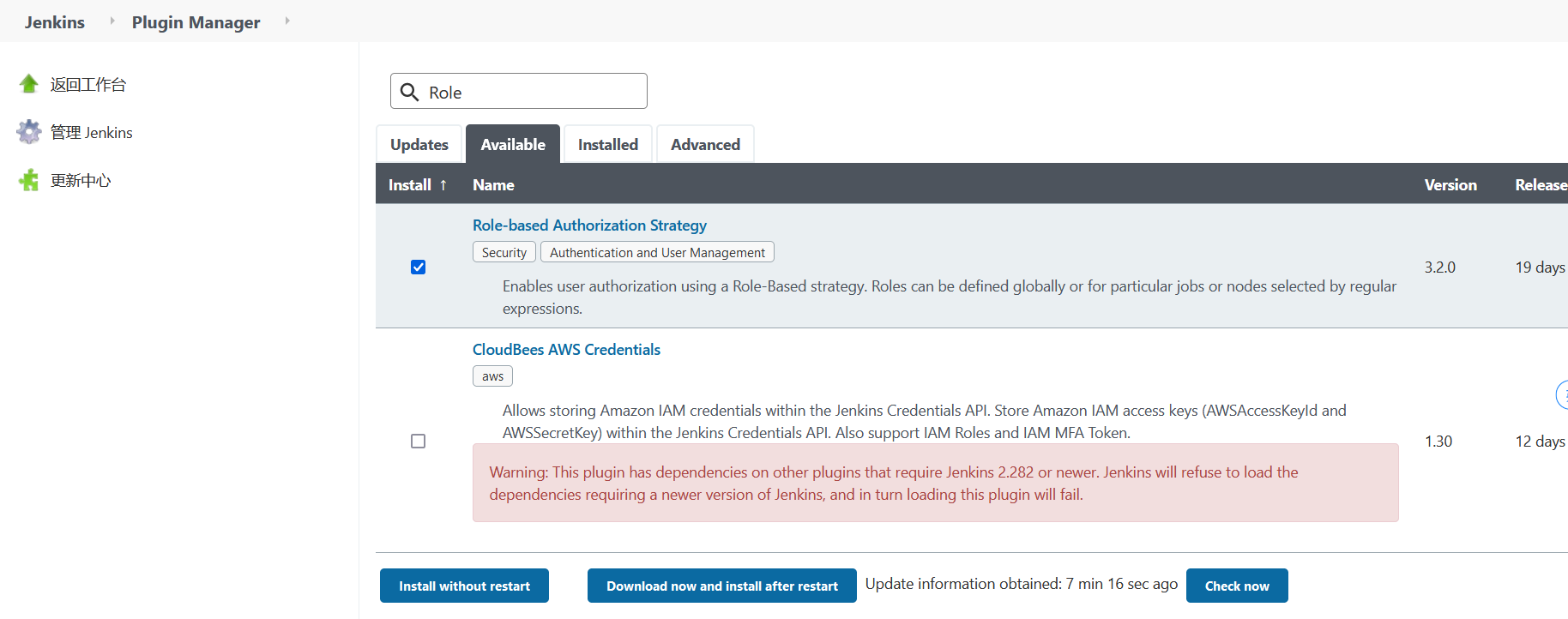This screenshot has height=619, width=1568.
Task: Open Role-based Authorization Strategy plugin link
Action: (589, 225)
